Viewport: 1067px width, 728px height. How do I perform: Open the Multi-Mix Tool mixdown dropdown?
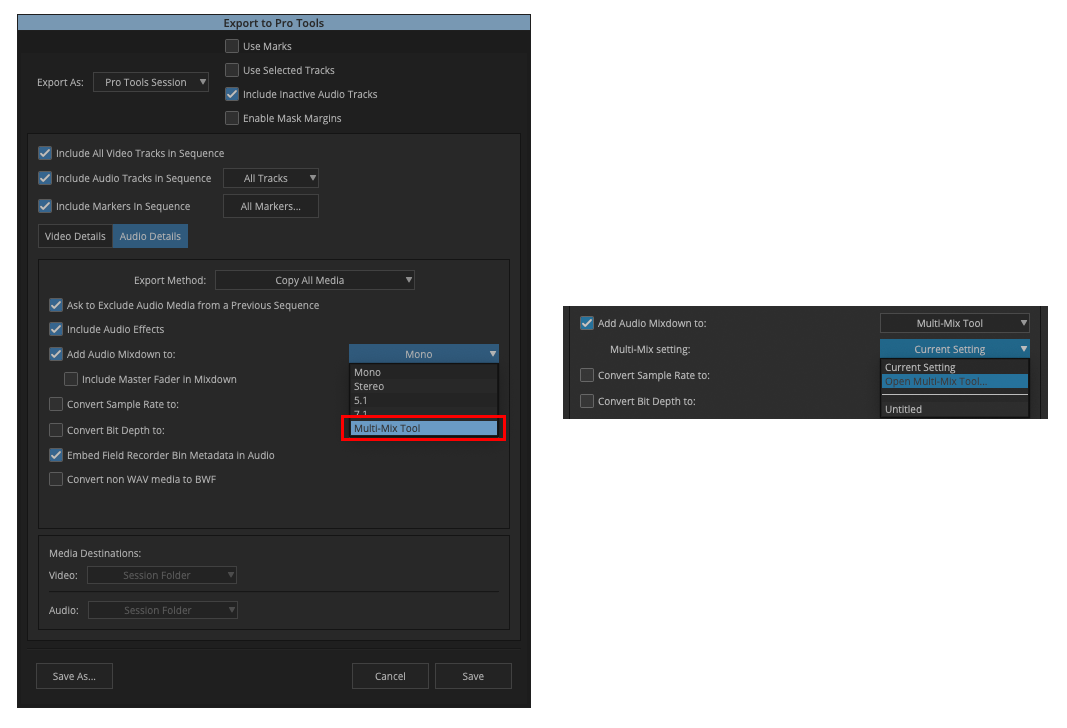[955, 323]
